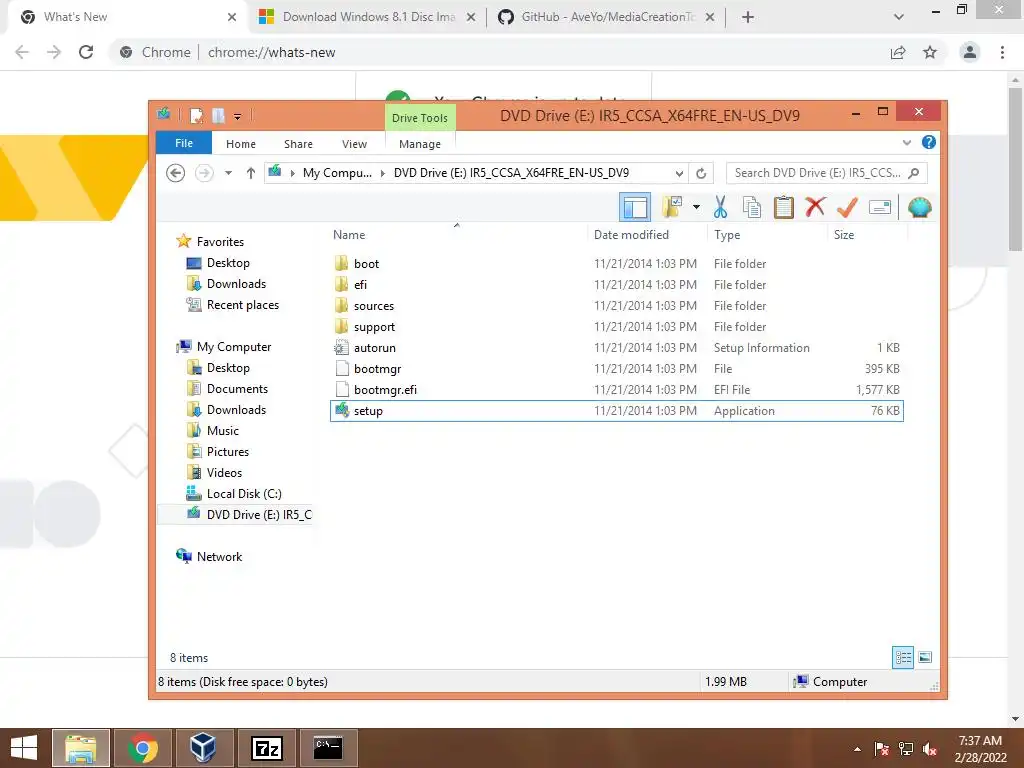Screen dimensions: 1024x768
Task: Select the support folder
Action: [x=374, y=327]
